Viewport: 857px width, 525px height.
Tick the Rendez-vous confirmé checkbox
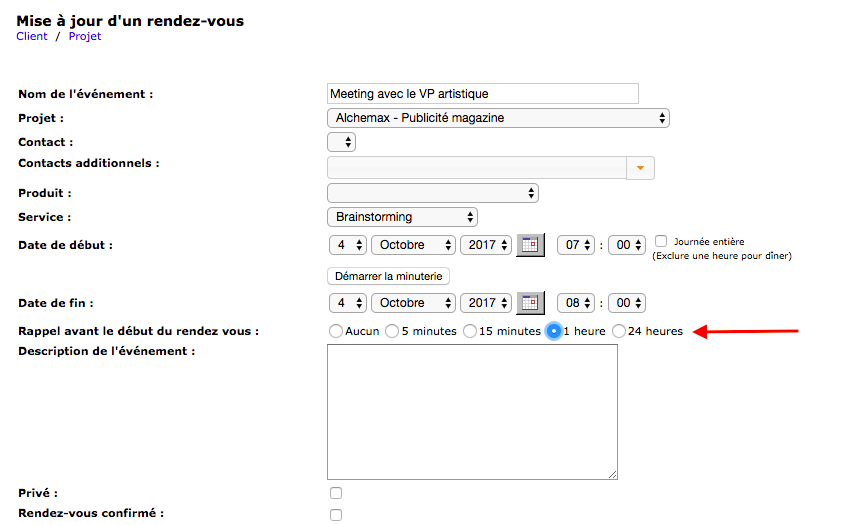(336, 515)
